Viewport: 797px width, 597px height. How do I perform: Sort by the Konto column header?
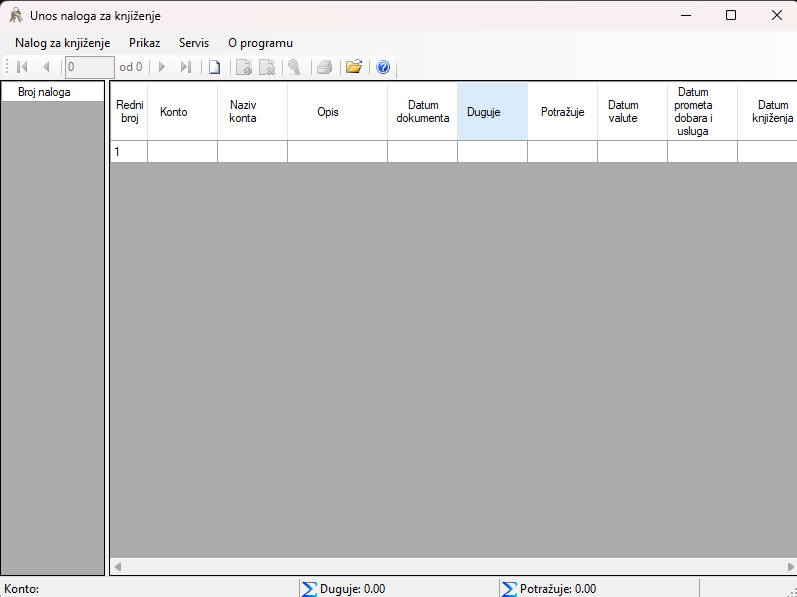click(182, 112)
